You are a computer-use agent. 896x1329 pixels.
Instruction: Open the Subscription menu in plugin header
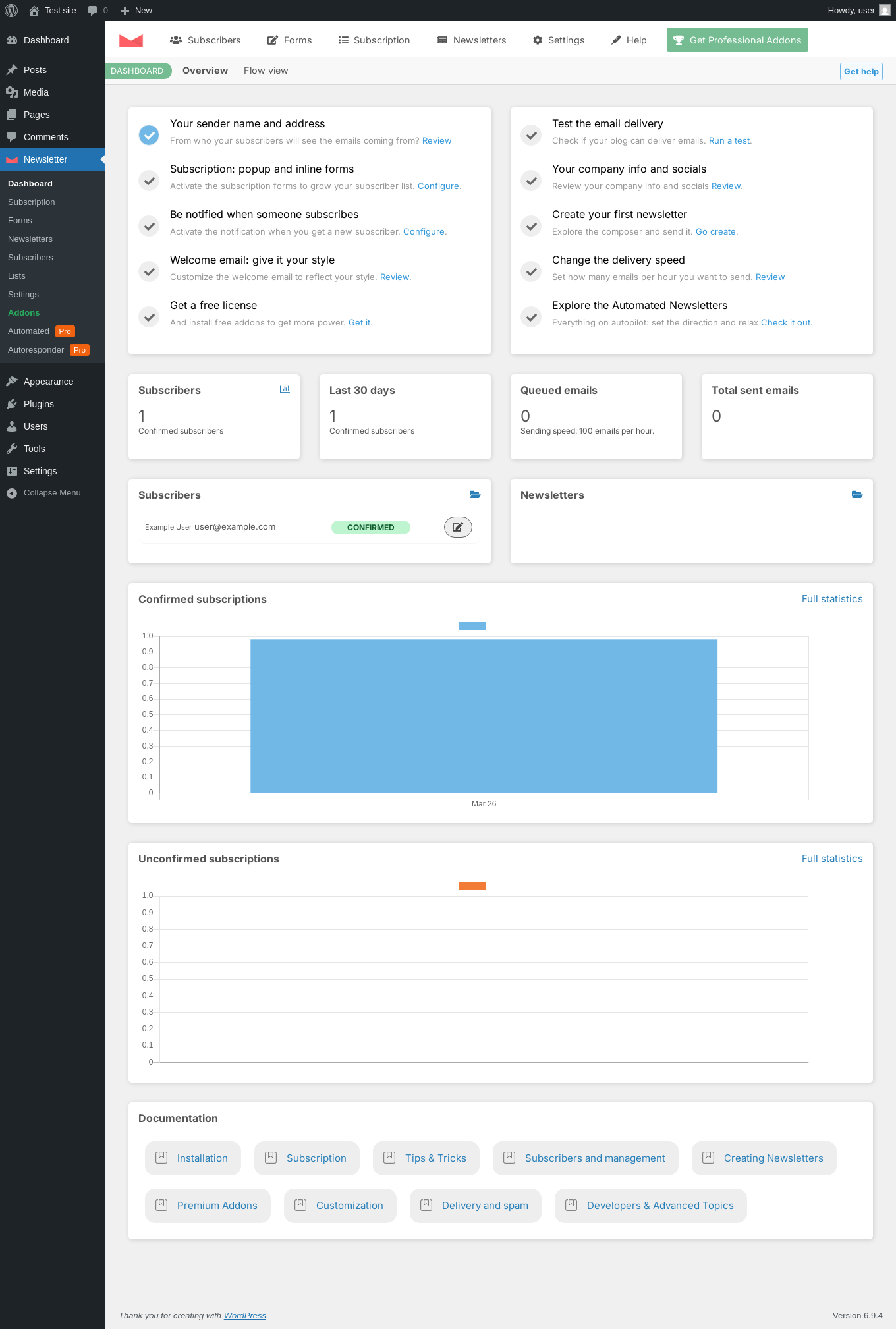pos(374,40)
